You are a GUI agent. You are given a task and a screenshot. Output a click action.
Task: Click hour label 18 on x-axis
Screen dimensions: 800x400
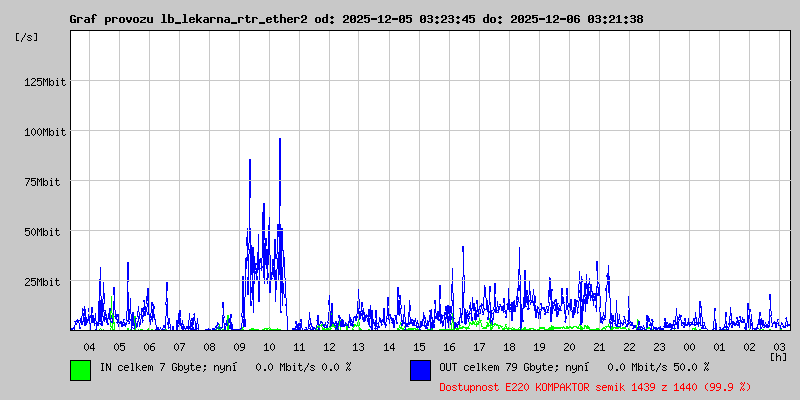pos(509,347)
